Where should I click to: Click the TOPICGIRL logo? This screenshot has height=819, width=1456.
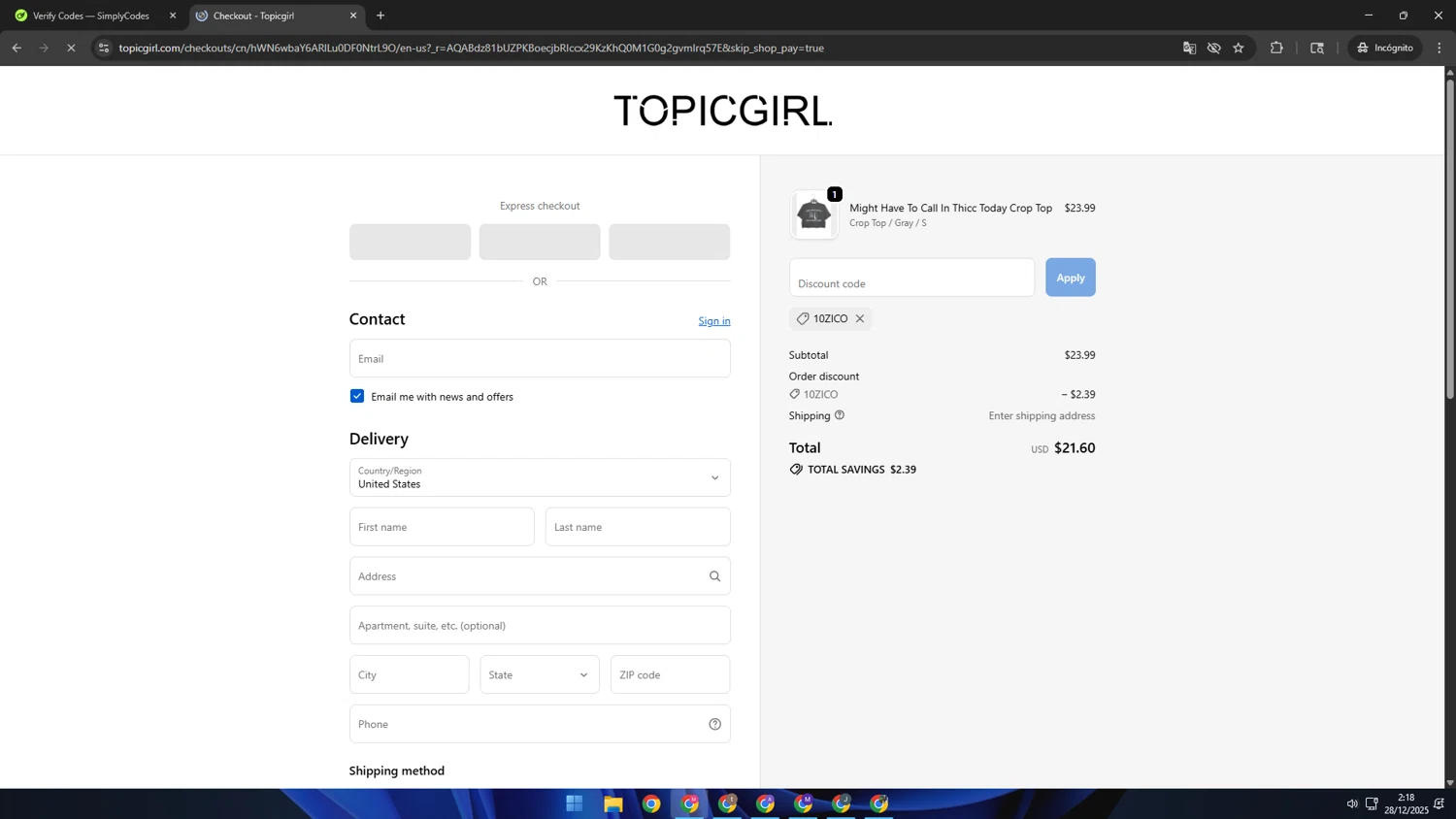click(x=723, y=111)
